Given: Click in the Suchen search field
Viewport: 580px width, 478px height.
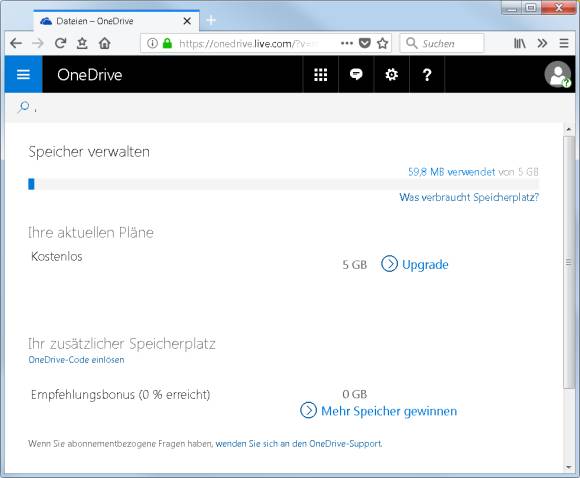Looking at the screenshot, I should coord(442,44).
